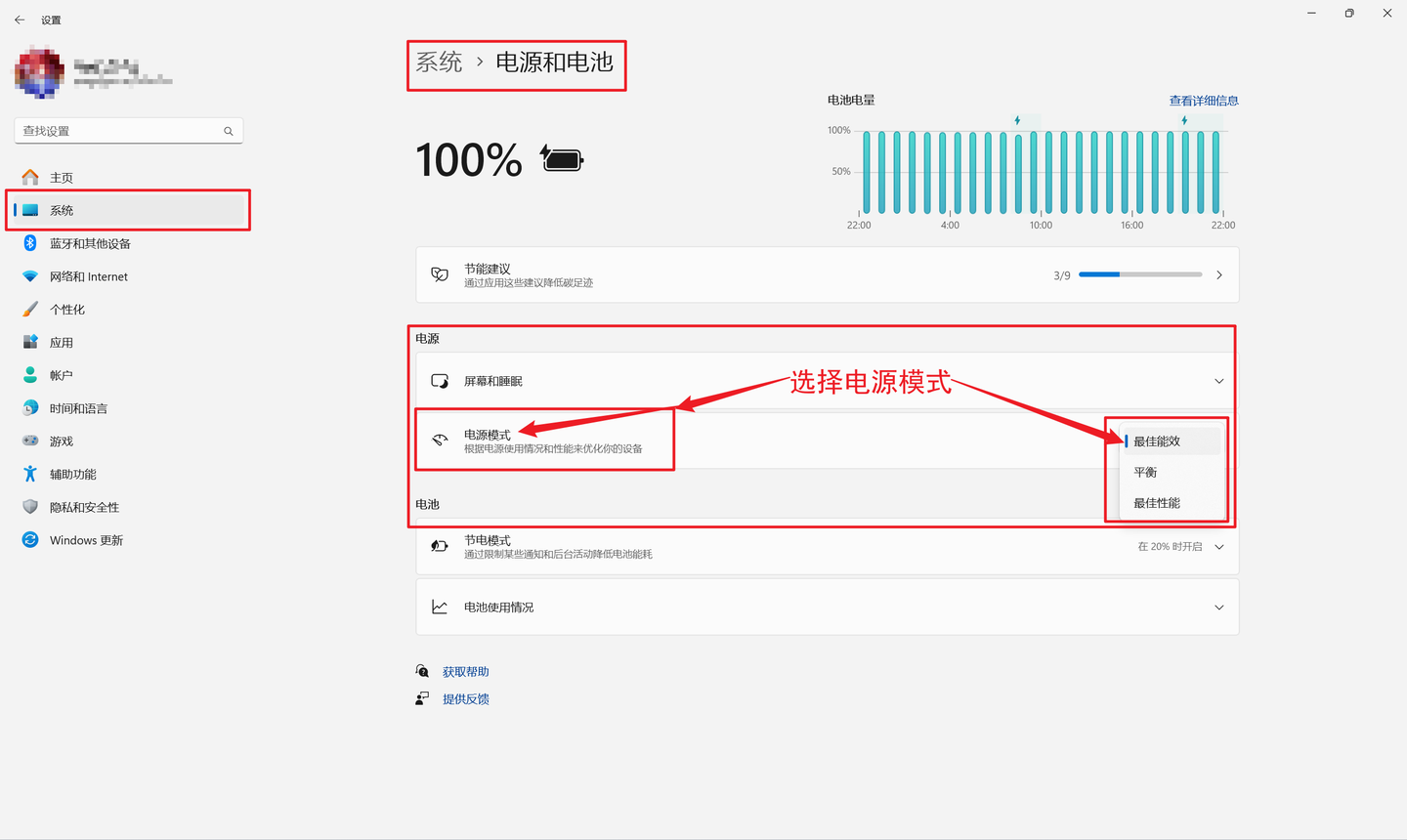Screen dimensions: 1407x840
Task: Close the 设置 window
Action: 1387,14
